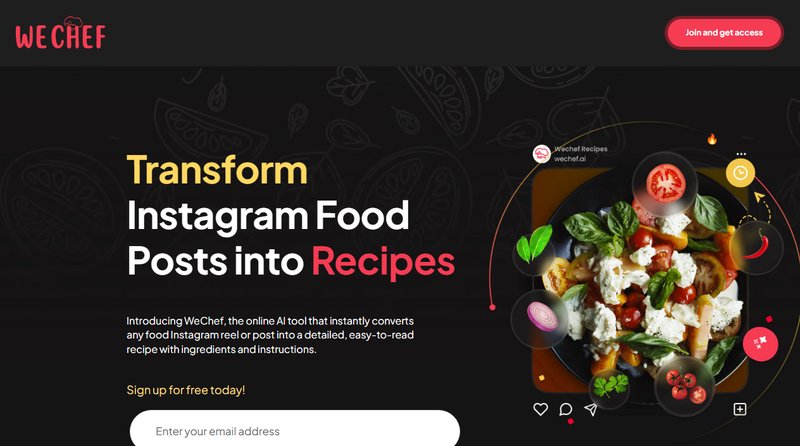Tap the heart like icon

click(540, 409)
